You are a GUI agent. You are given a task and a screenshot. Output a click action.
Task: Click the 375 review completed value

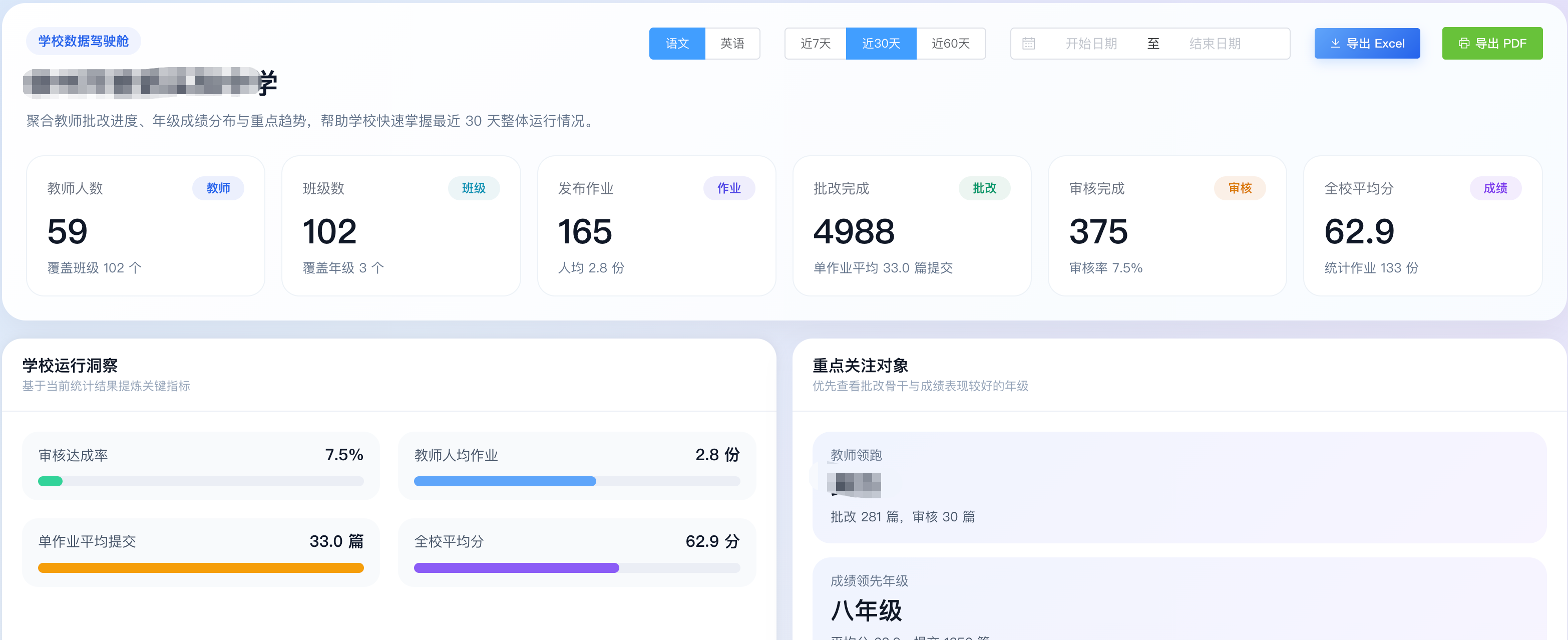pos(1099,231)
